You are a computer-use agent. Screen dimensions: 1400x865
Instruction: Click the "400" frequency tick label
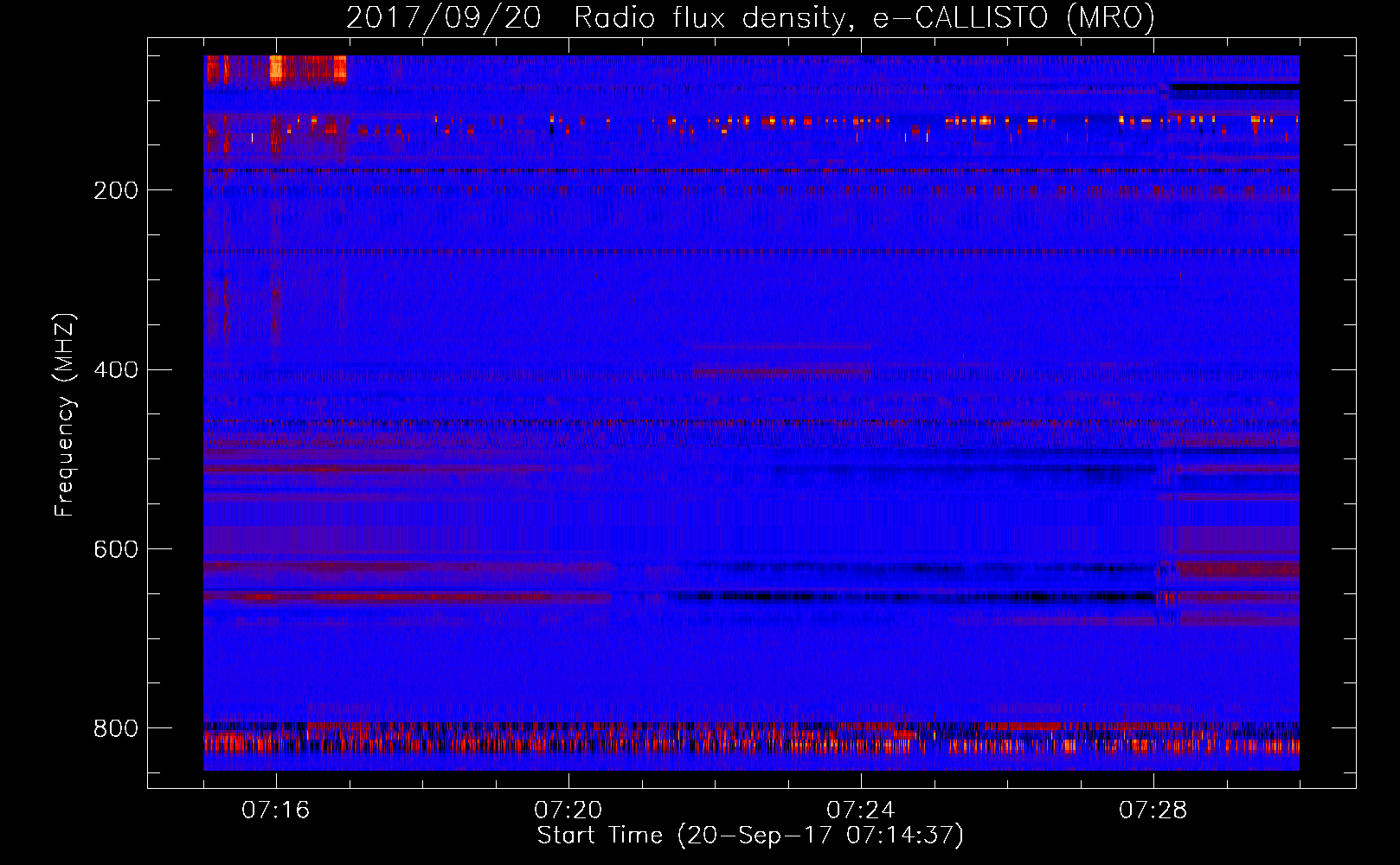pyautogui.click(x=116, y=370)
